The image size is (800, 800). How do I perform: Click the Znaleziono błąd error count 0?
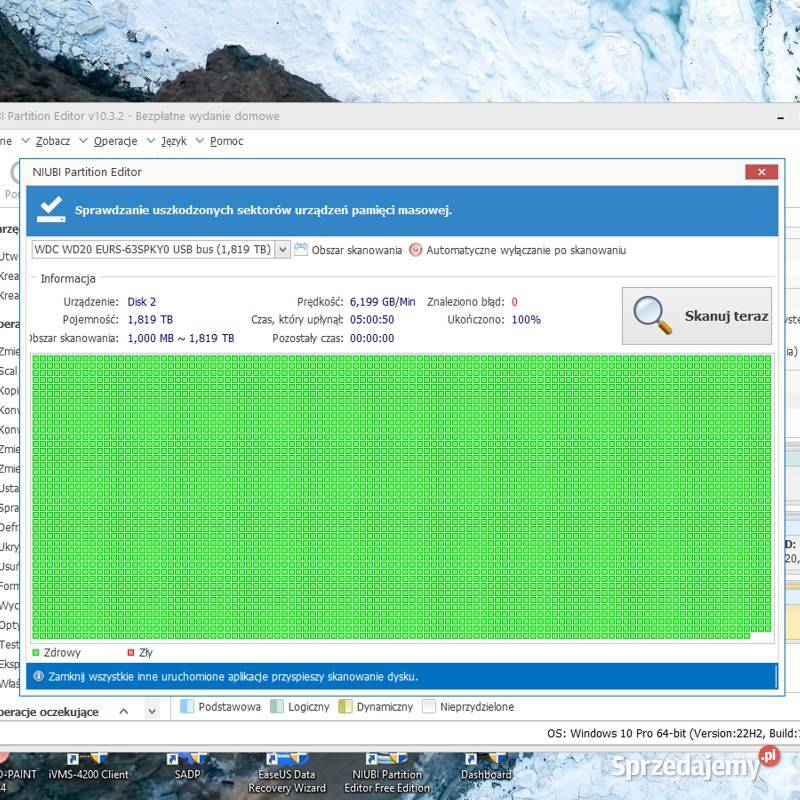point(514,302)
